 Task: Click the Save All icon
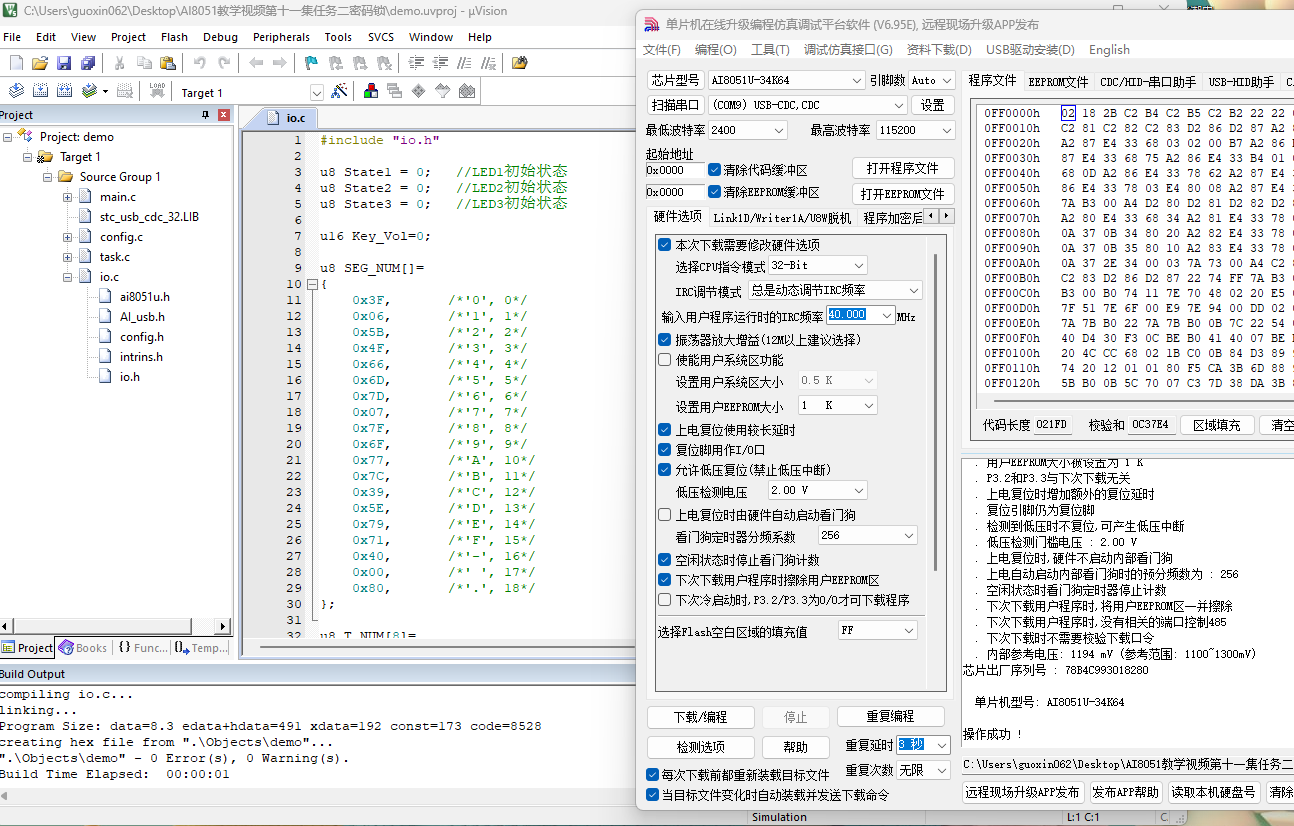pos(87,63)
